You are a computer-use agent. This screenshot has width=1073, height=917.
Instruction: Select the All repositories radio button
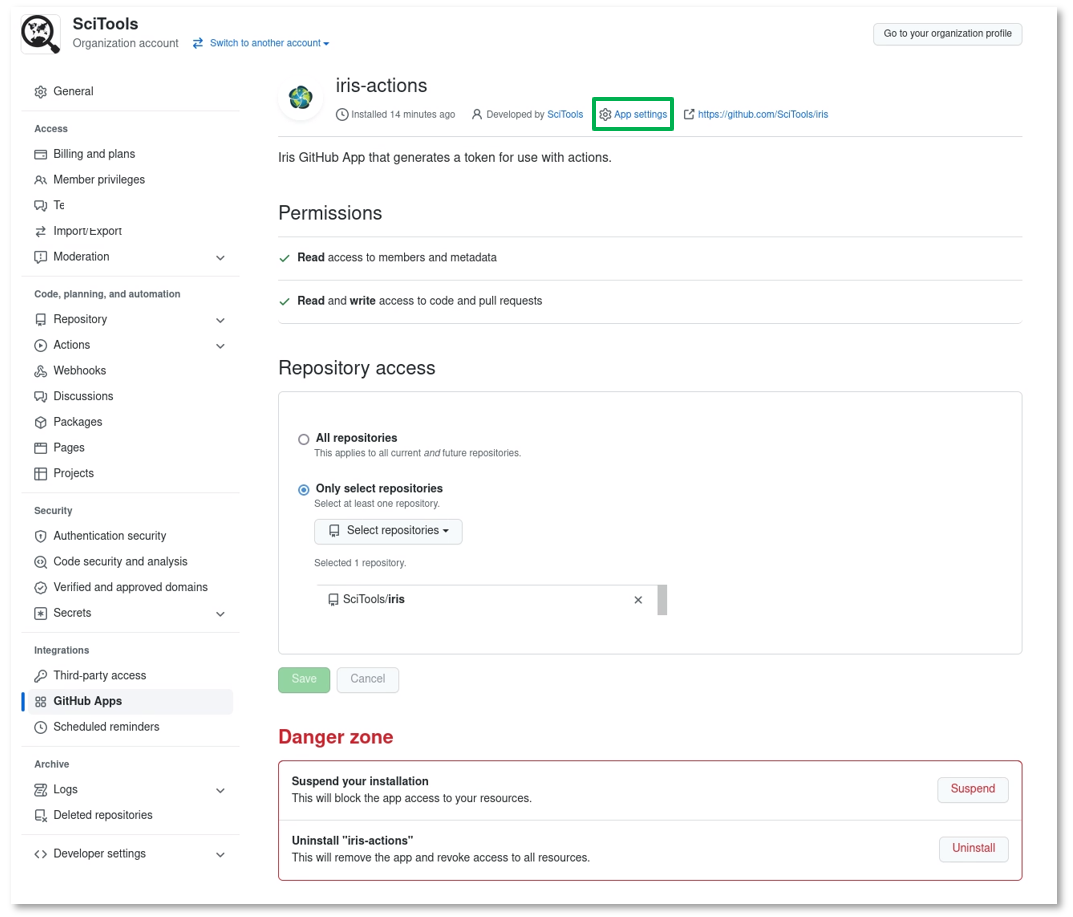[304, 439]
